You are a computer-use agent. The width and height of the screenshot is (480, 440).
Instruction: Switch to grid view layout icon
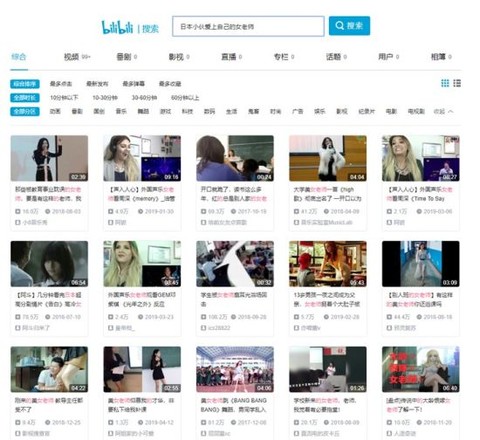pos(445,83)
